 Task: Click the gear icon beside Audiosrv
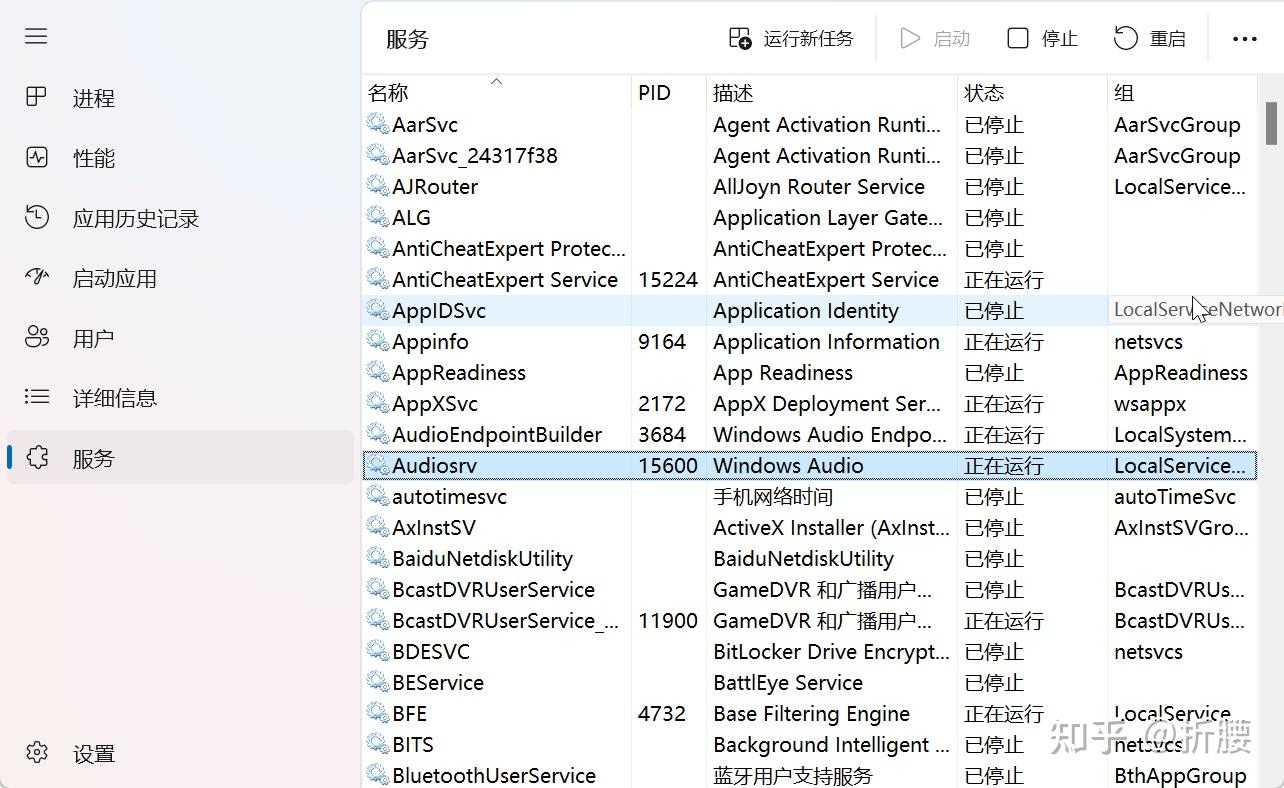tap(377, 465)
